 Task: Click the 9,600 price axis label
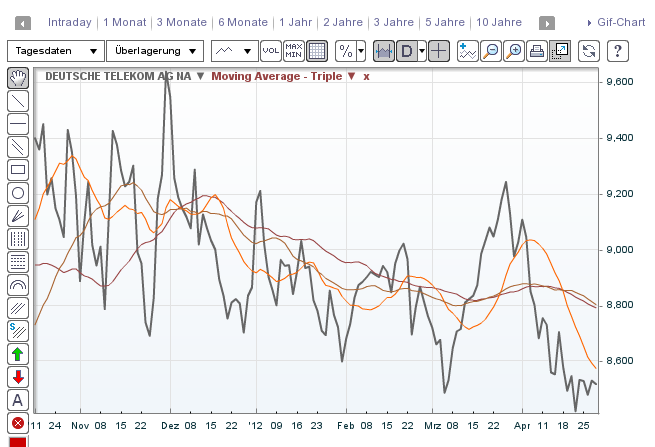pyautogui.click(x=619, y=82)
